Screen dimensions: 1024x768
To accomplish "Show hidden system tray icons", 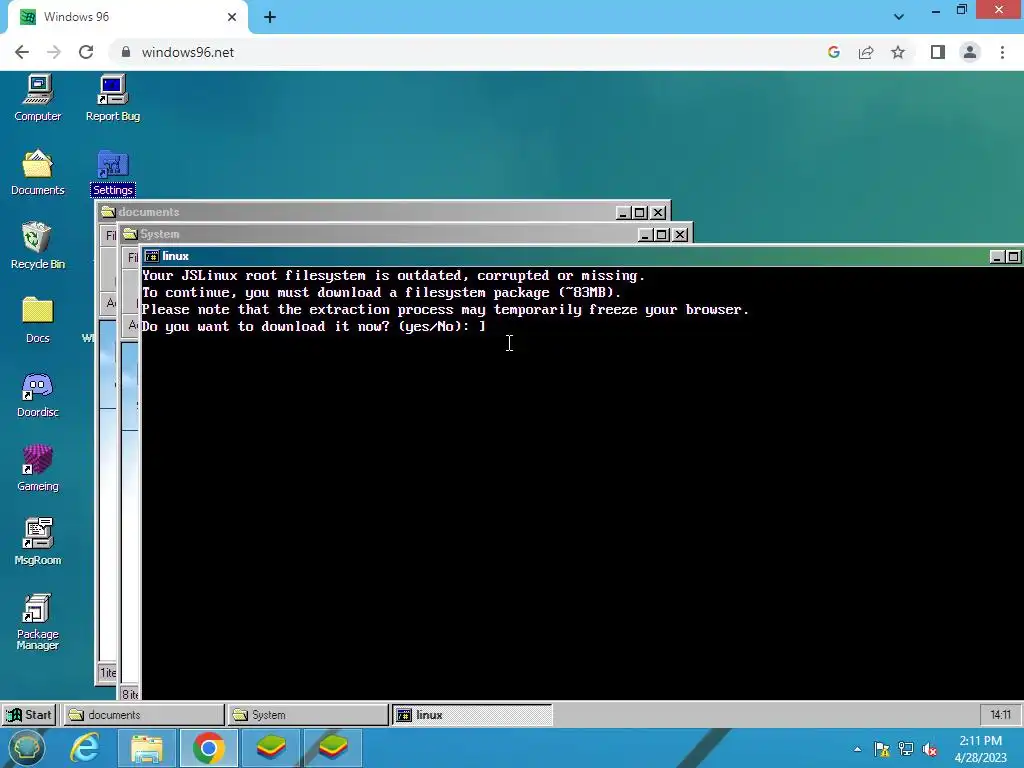I will (857, 749).
